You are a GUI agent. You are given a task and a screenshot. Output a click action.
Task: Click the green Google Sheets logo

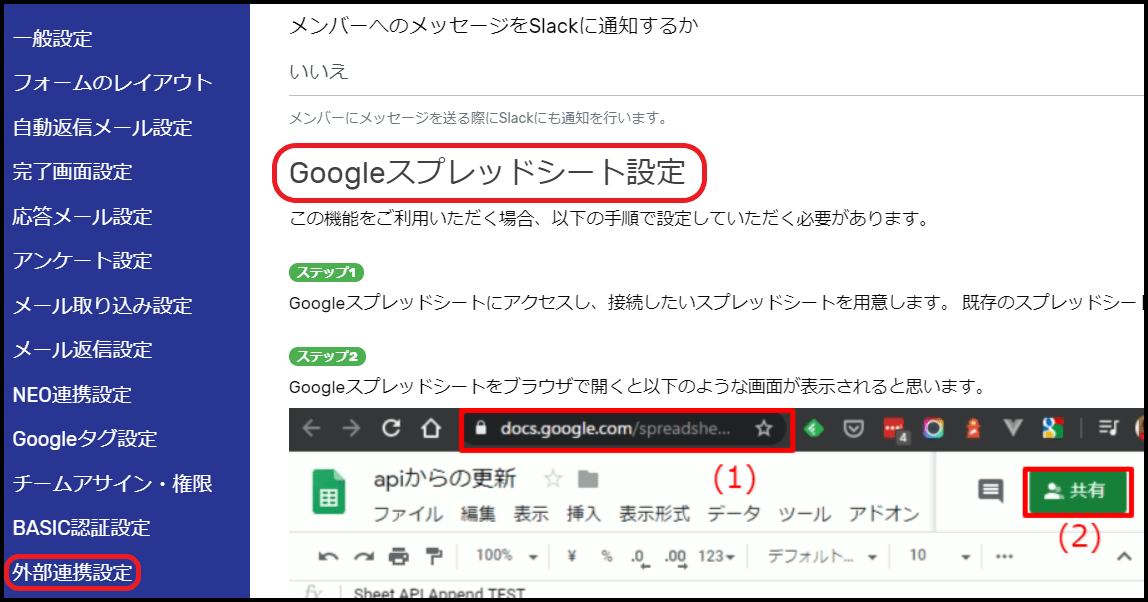329,491
